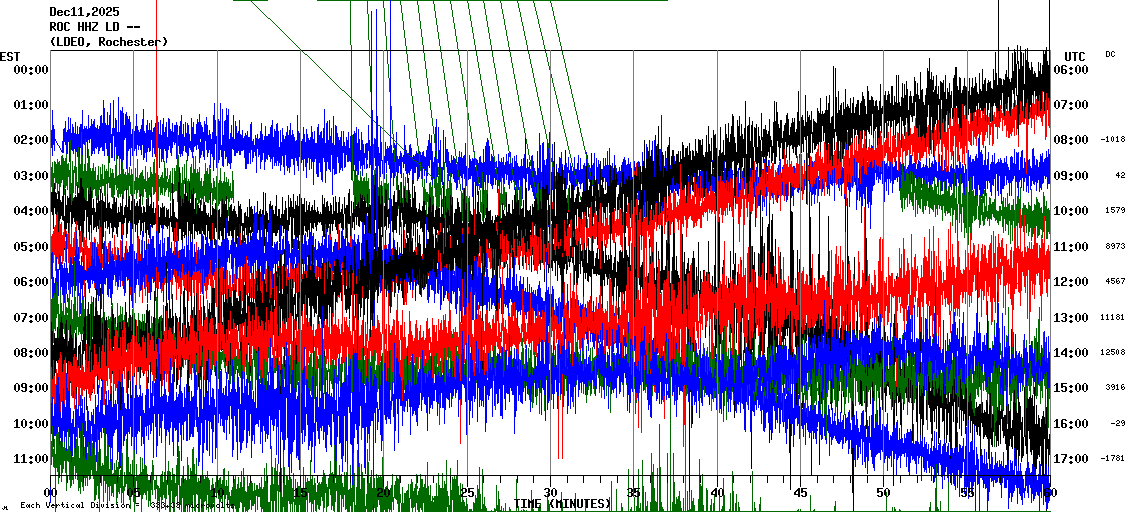The width and height of the screenshot is (1130, 519).
Task: Pick the 11:00 EST time label
Action: pos(31,459)
